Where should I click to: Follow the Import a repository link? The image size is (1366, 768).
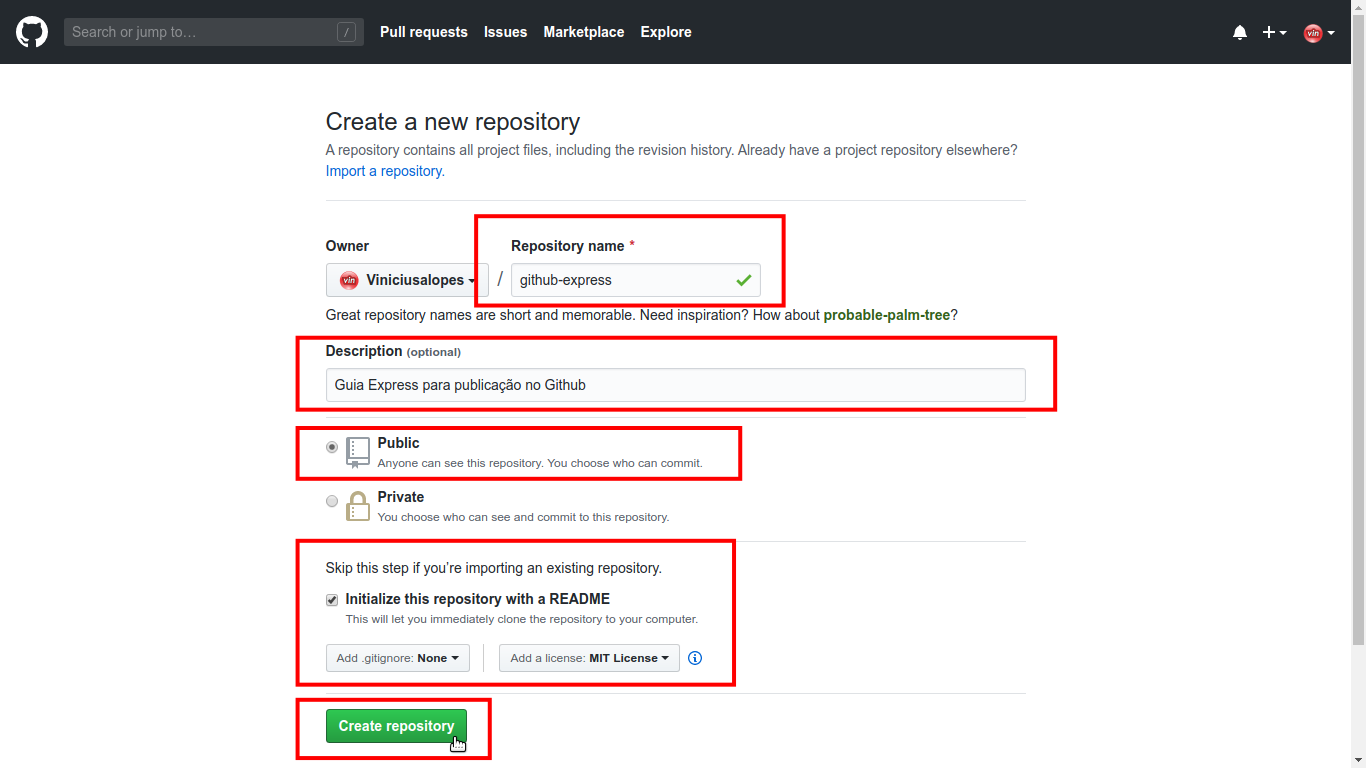point(385,171)
